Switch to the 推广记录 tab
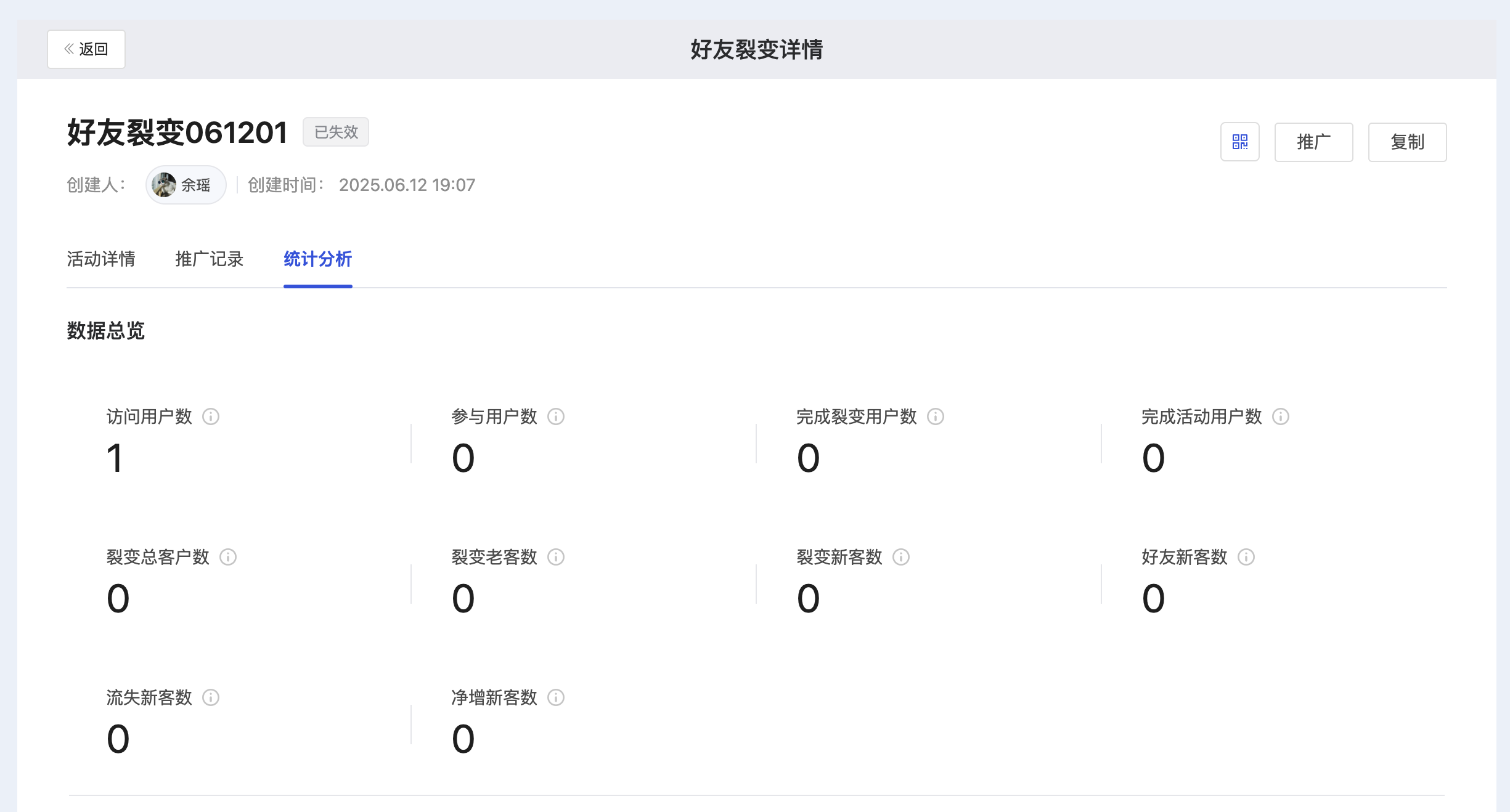 coord(210,259)
